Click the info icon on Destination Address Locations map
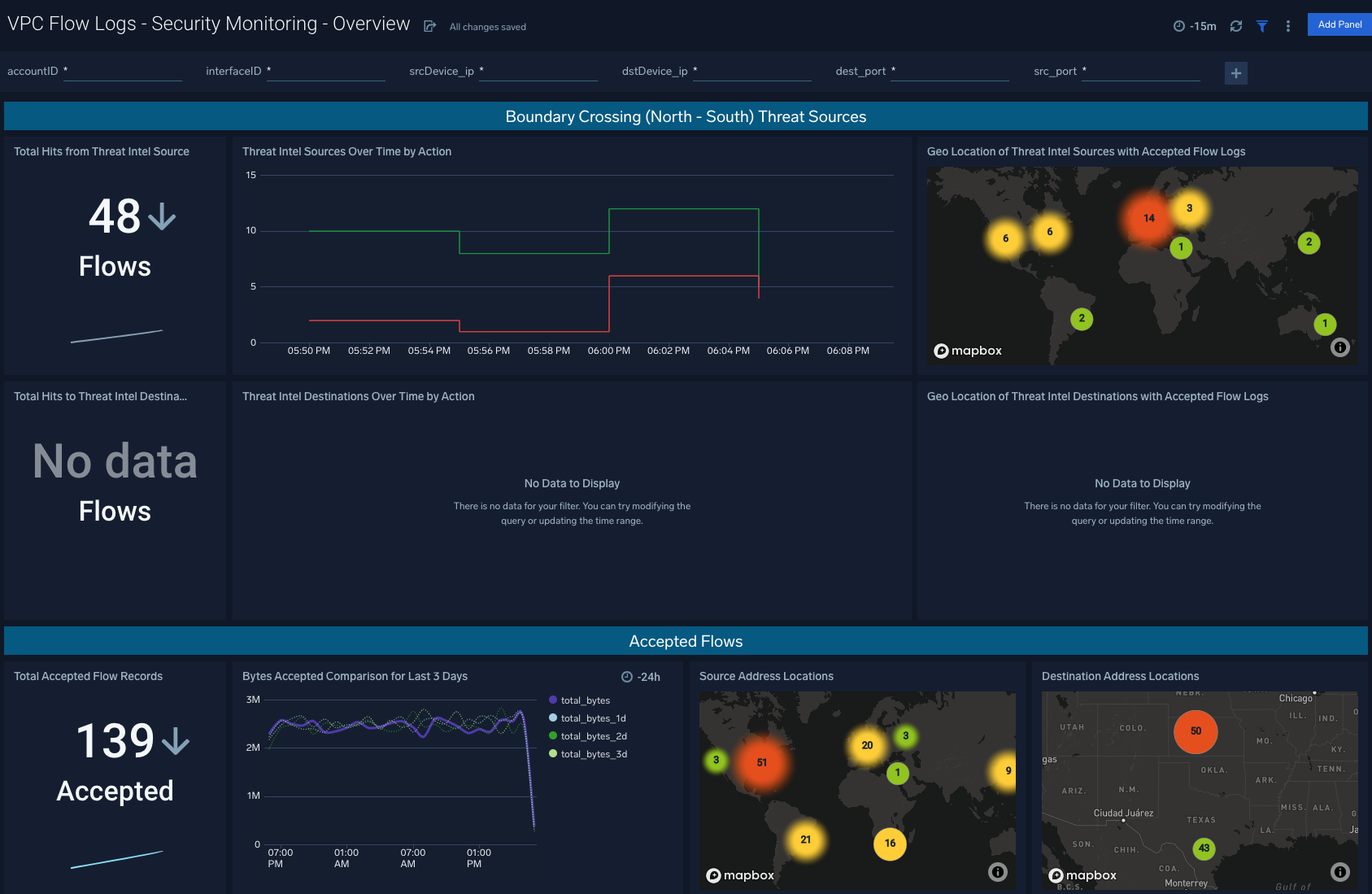The height and width of the screenshot is (894, 1372). point(1340,871)
